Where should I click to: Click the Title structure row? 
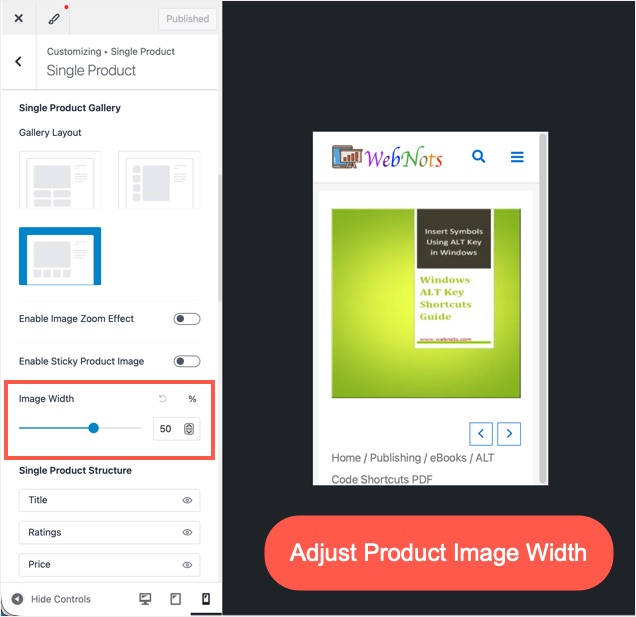pyautogui.click(x=110, y=500)
